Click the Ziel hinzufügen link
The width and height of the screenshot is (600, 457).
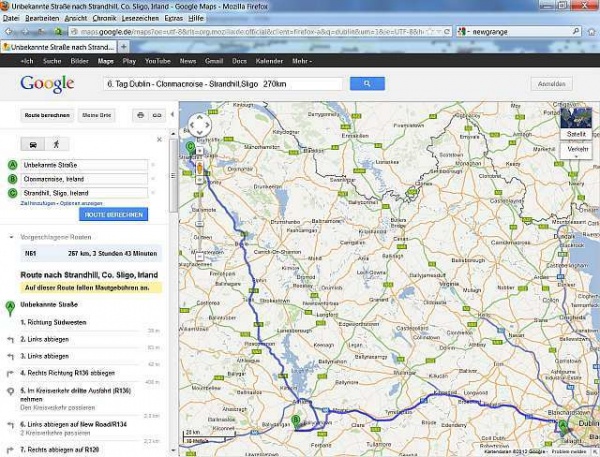click(x=38, y=203)
